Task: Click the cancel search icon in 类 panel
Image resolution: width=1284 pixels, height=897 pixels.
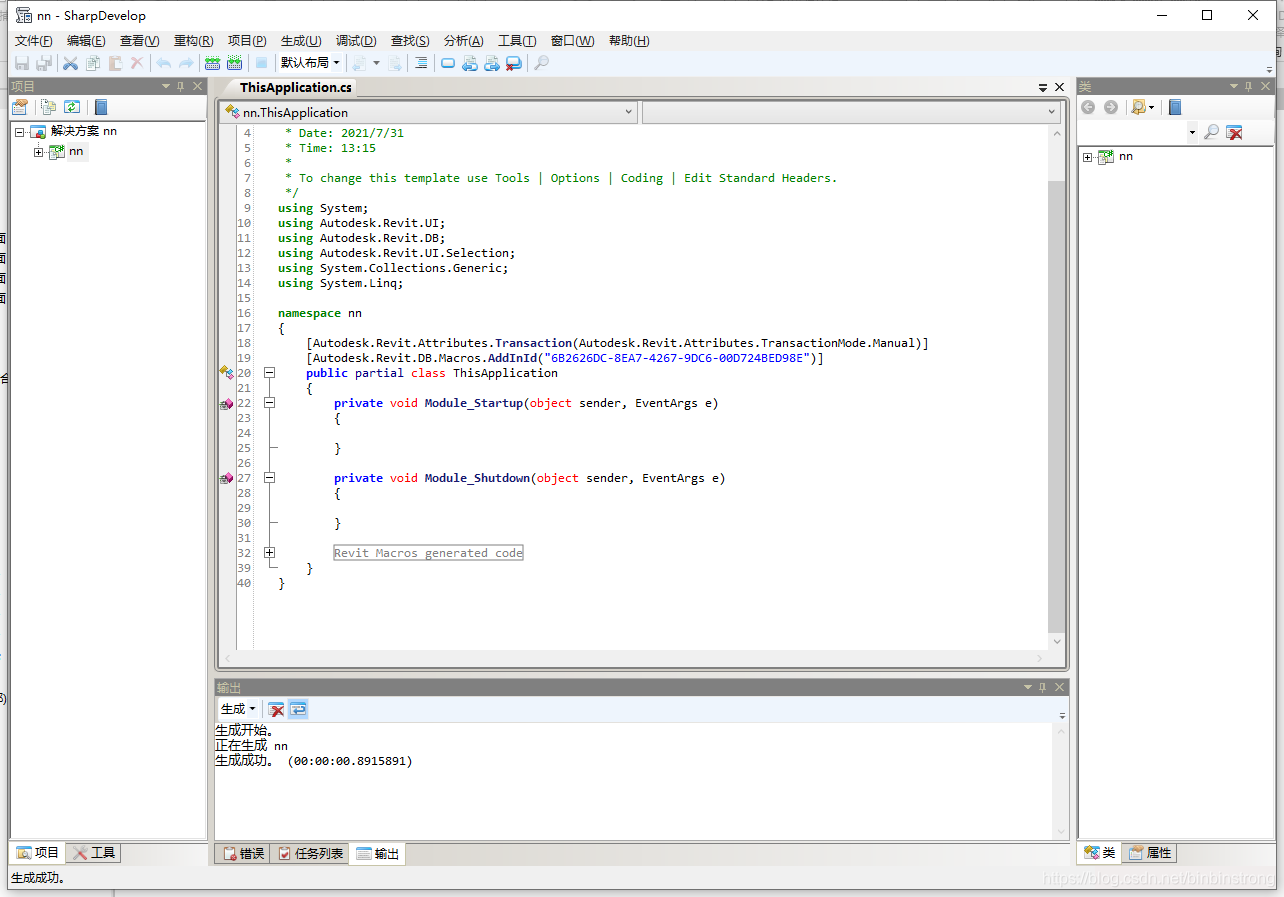Action: point(1235,132)
